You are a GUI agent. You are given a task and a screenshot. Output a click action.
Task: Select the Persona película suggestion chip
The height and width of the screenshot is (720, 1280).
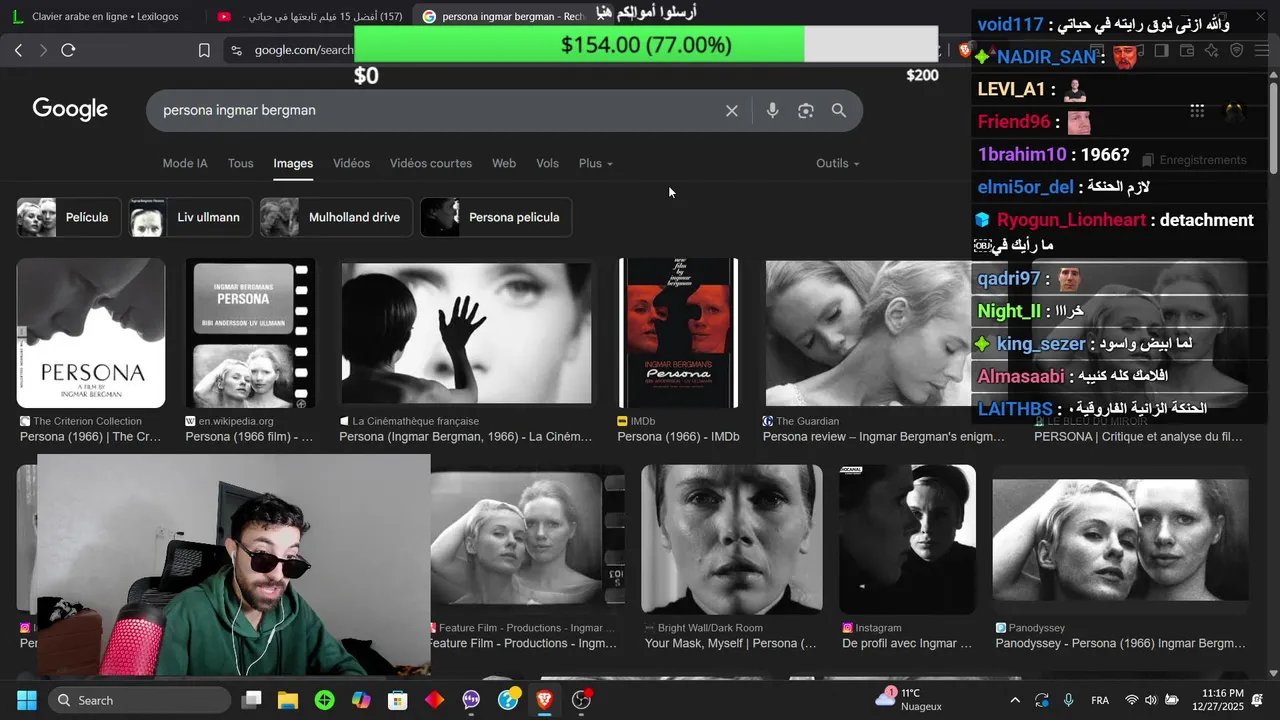(496, 217)
